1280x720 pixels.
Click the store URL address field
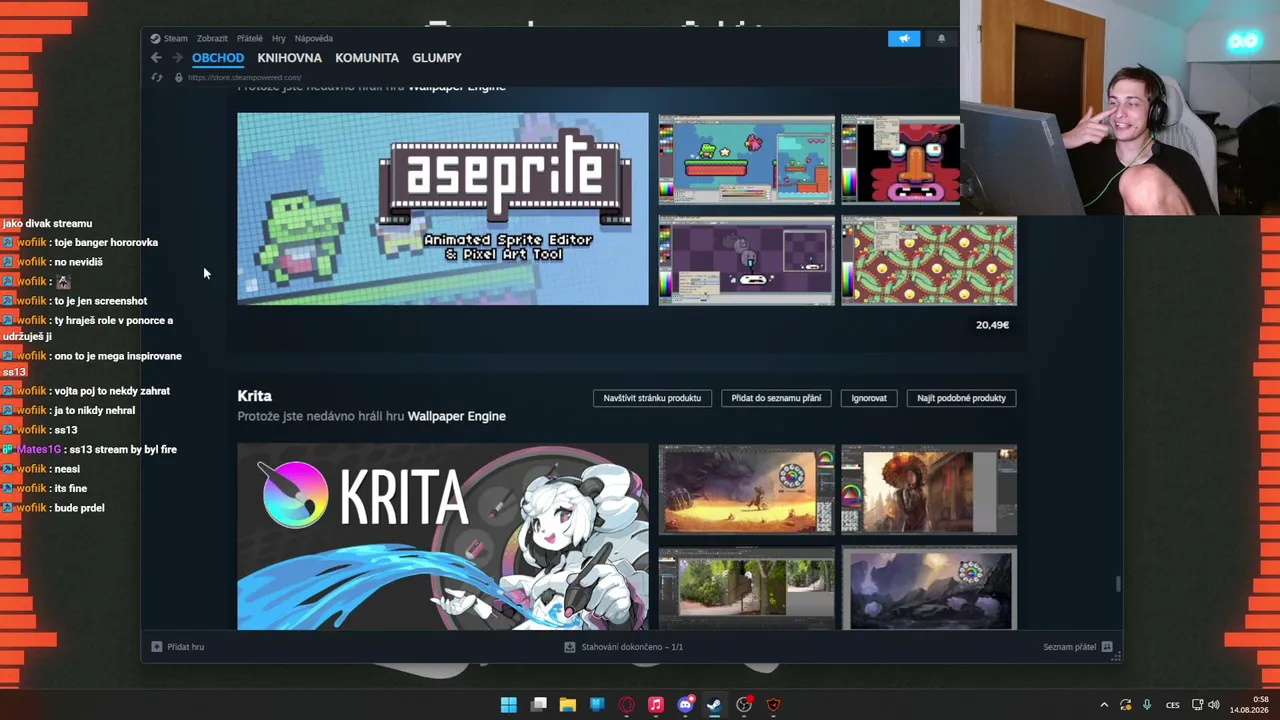[244, 77]
